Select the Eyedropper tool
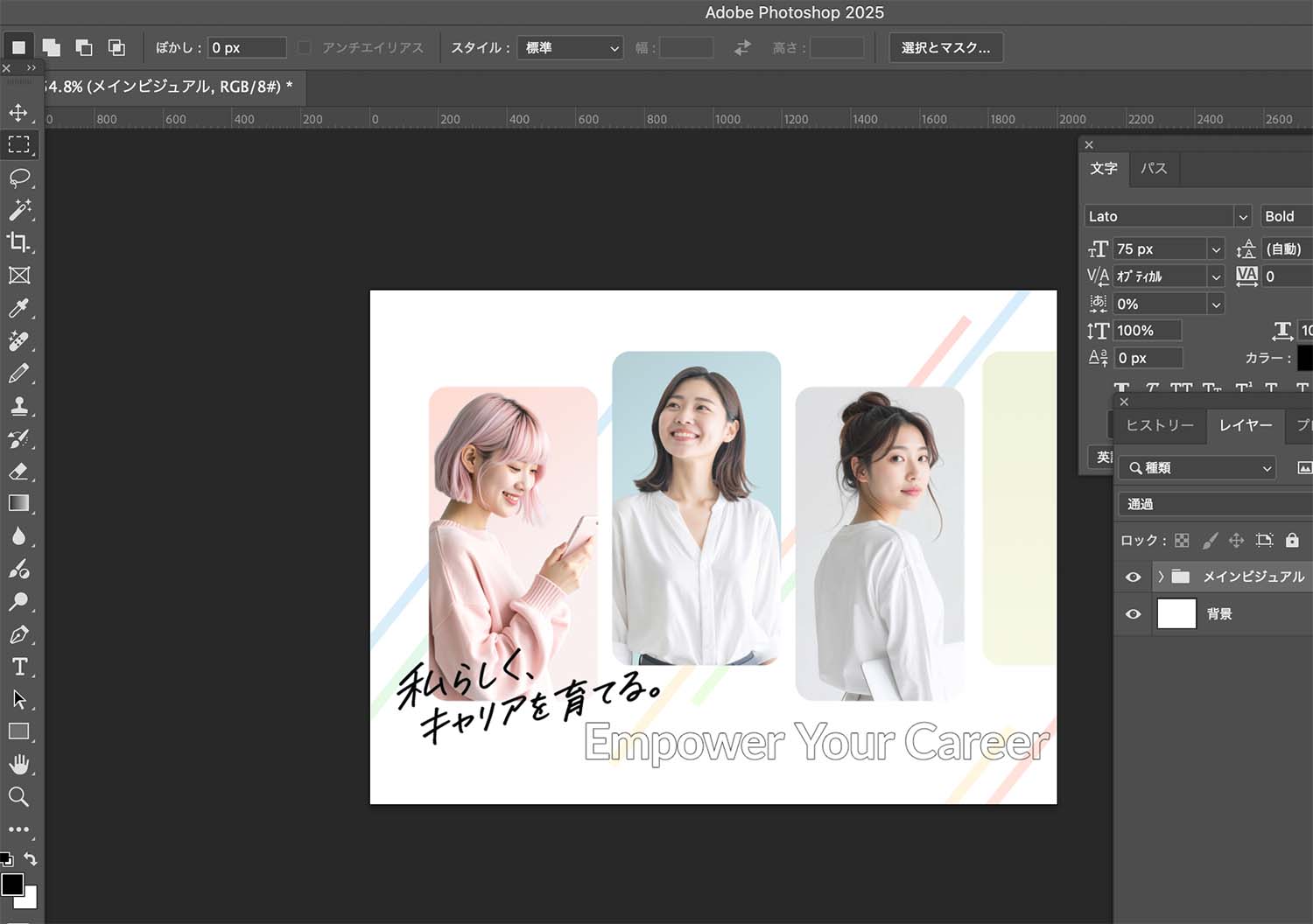 click(18, 308)
